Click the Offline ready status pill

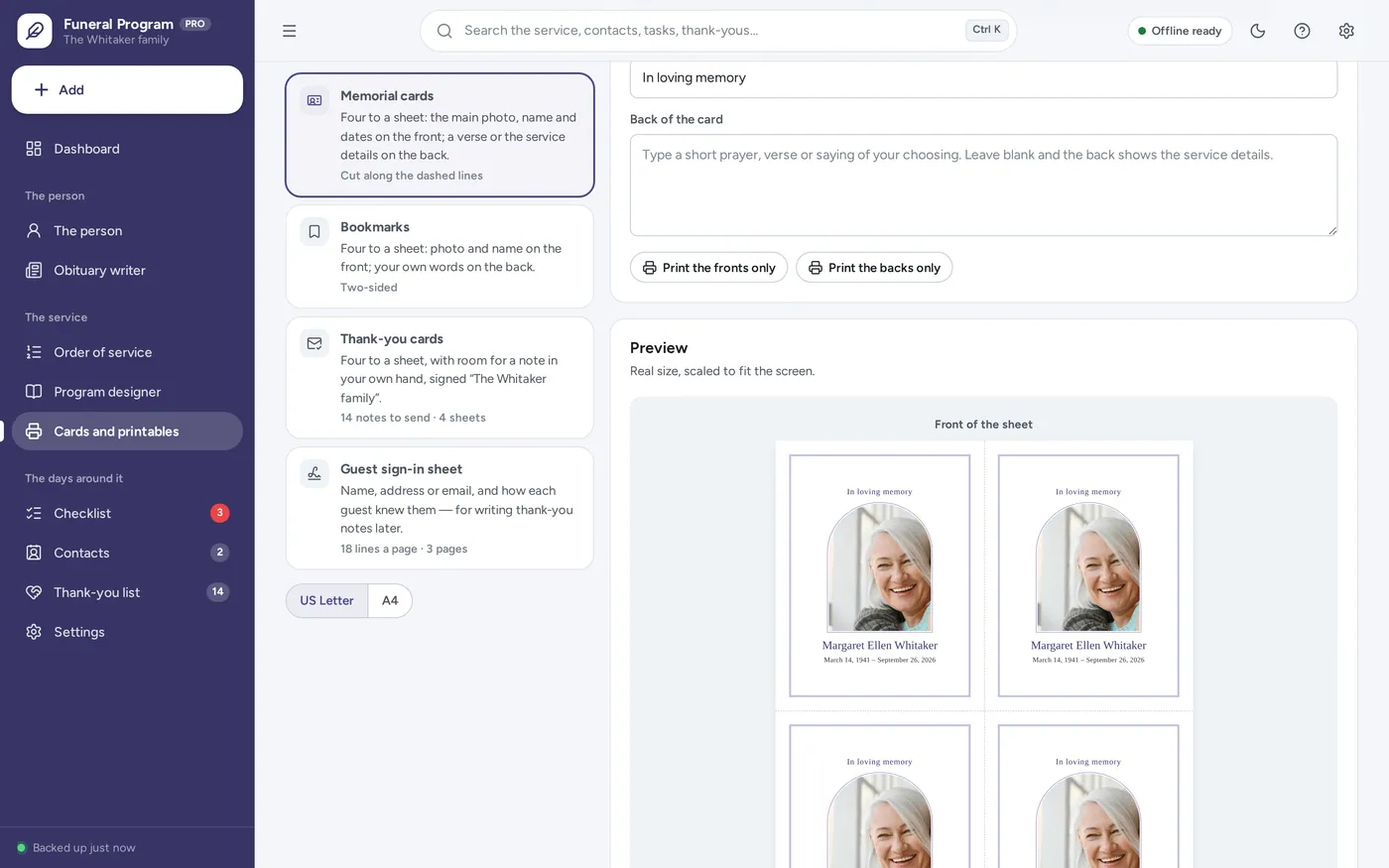point(1180,31)
